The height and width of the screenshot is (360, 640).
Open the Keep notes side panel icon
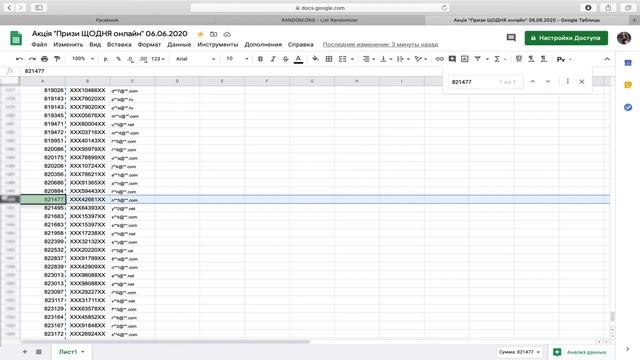tap(628, 85)
